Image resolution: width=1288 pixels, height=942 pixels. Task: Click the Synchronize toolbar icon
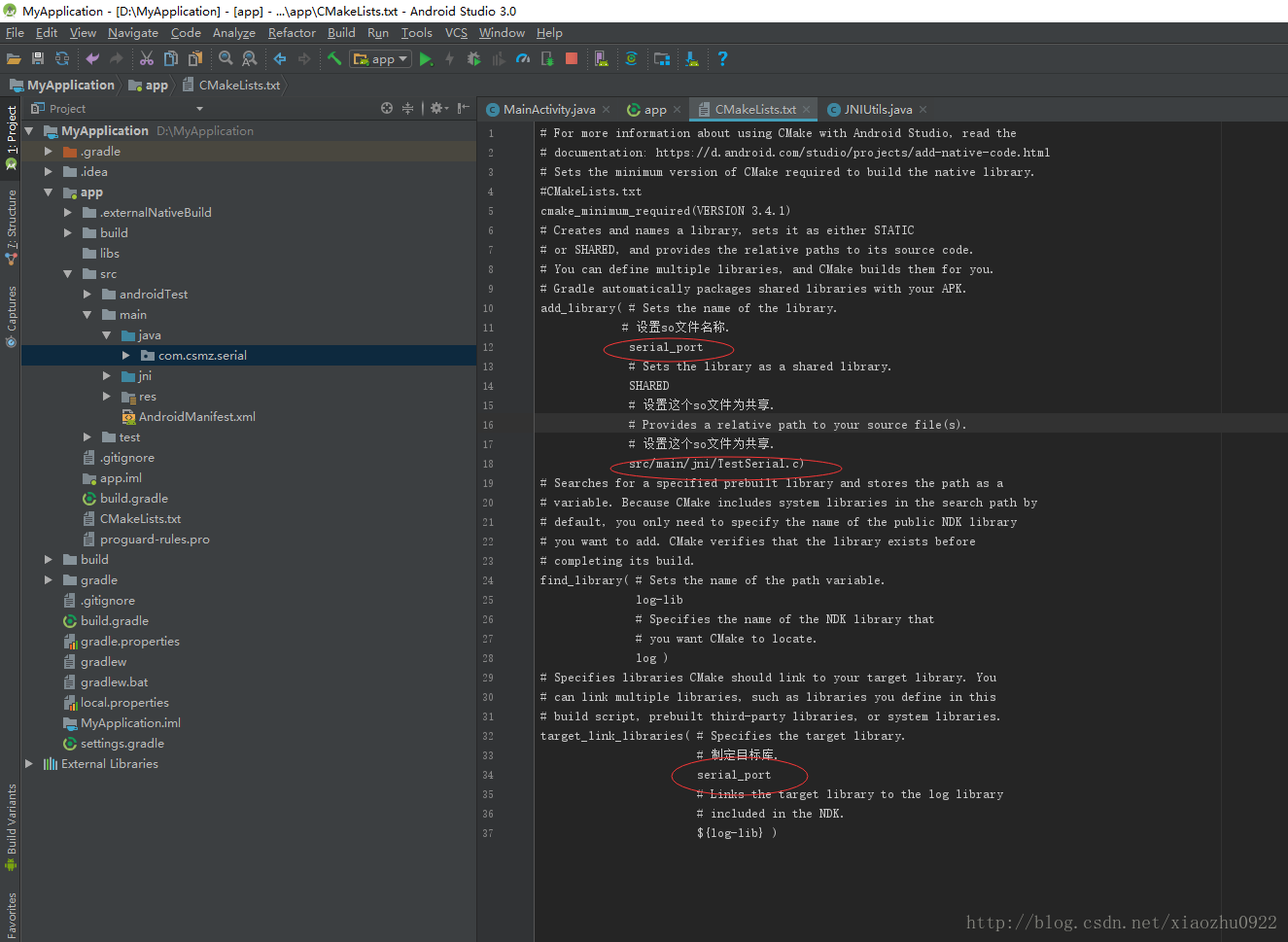pos(62,59)
